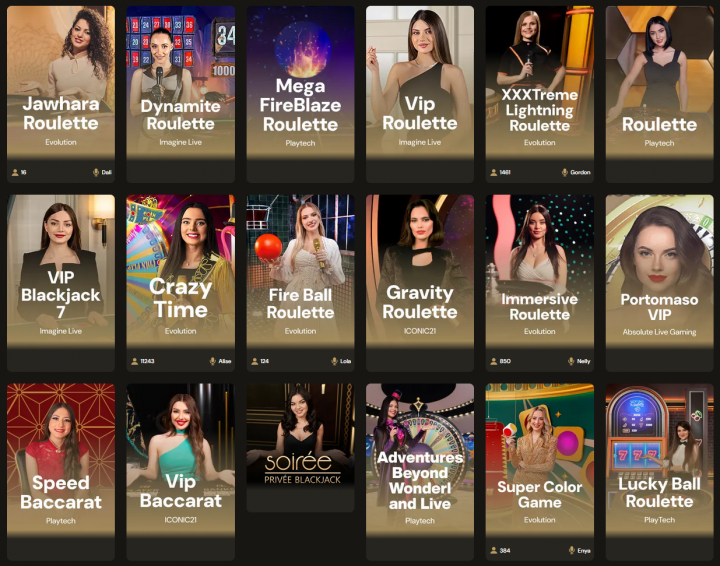Open Mega FireBlaze Roulette by Playtech
Image resolution: width=720 pixels, height=566 pixels.
coord(300,94)
